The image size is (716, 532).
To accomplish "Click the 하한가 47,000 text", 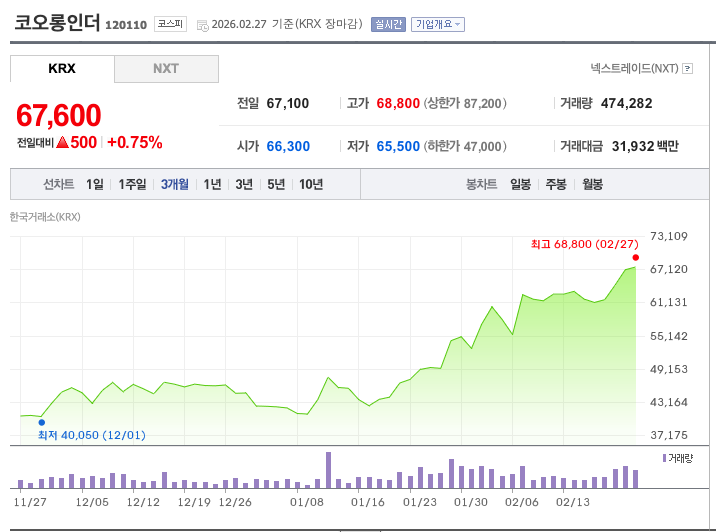I will pos(465,147).
